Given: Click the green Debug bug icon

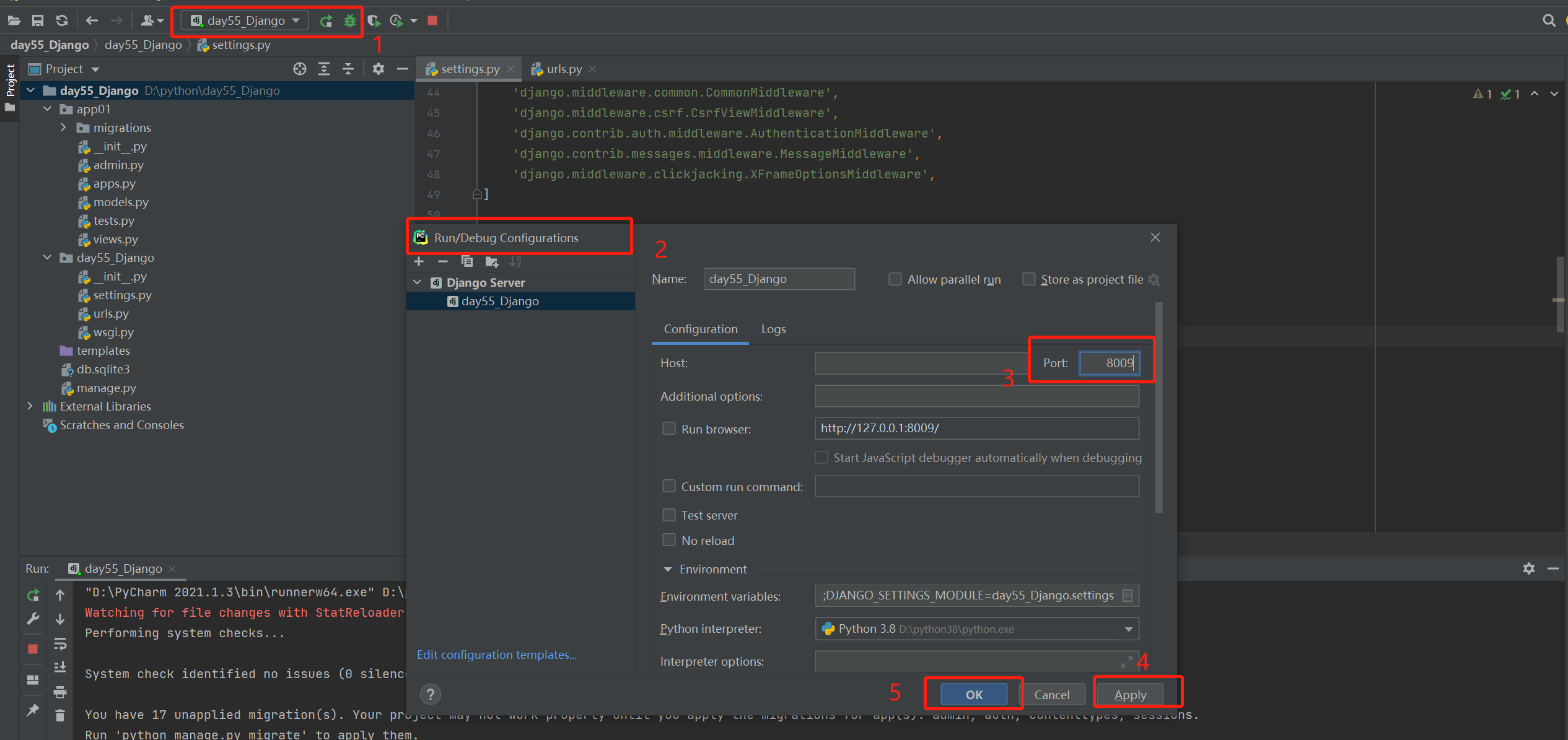Looking at the screenshot, I should [350, 20].
